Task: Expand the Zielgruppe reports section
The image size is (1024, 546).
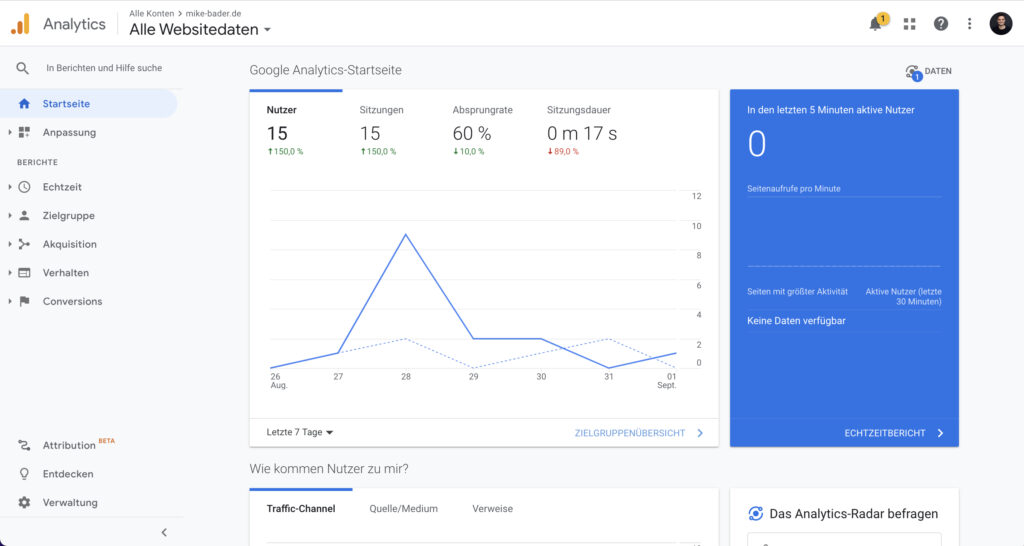Action: [x=68, y=215]
